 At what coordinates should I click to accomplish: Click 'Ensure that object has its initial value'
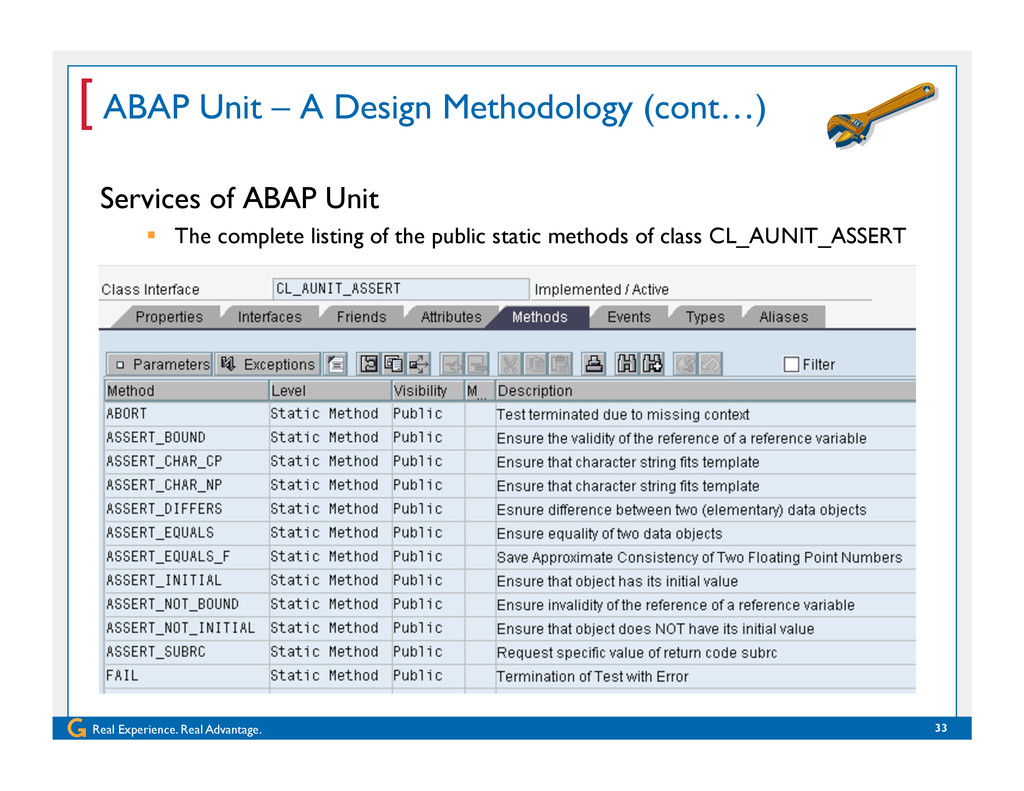(617, 581)
